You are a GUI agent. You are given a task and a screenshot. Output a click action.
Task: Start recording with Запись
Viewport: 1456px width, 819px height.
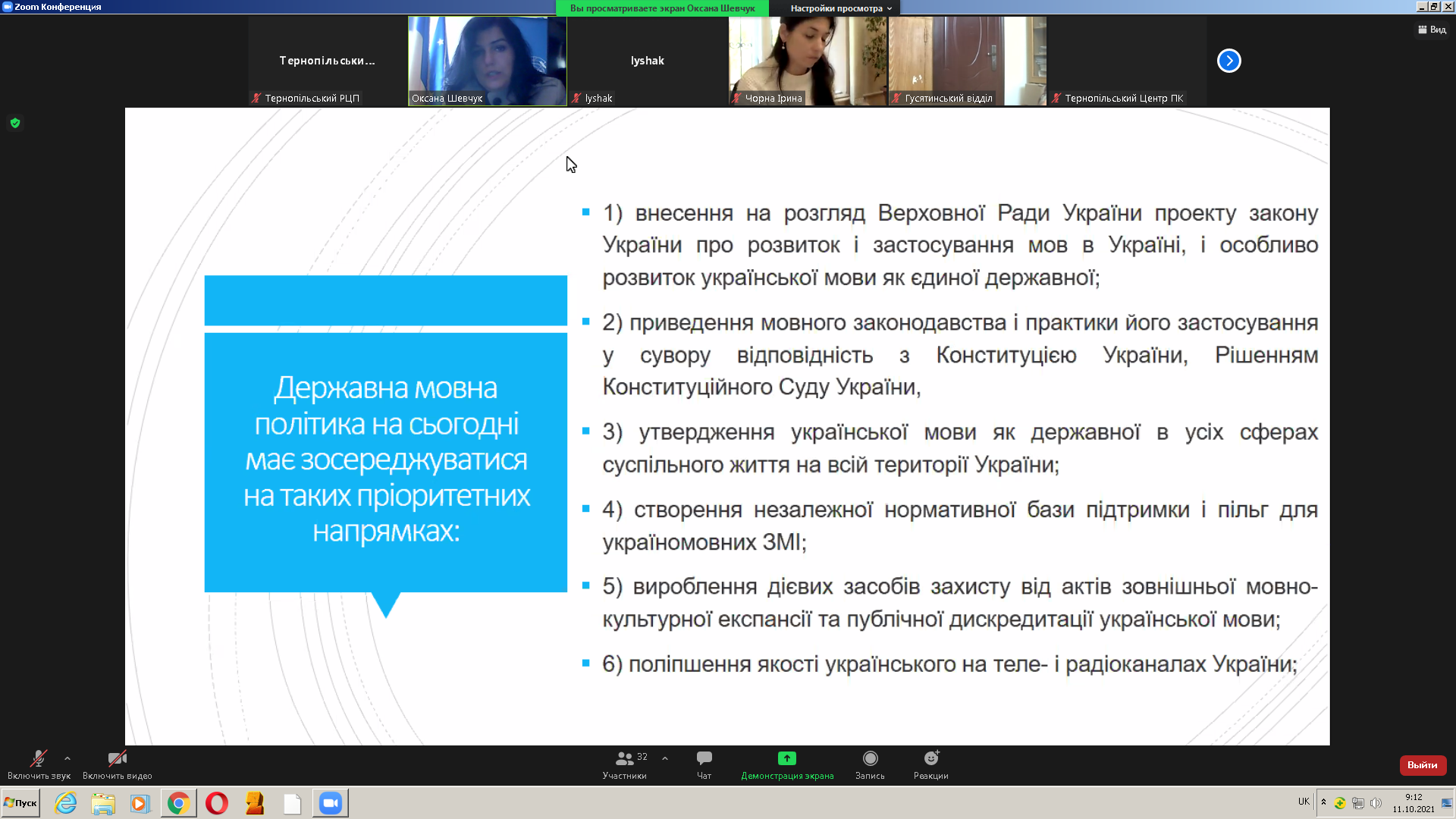pos(870,764)
